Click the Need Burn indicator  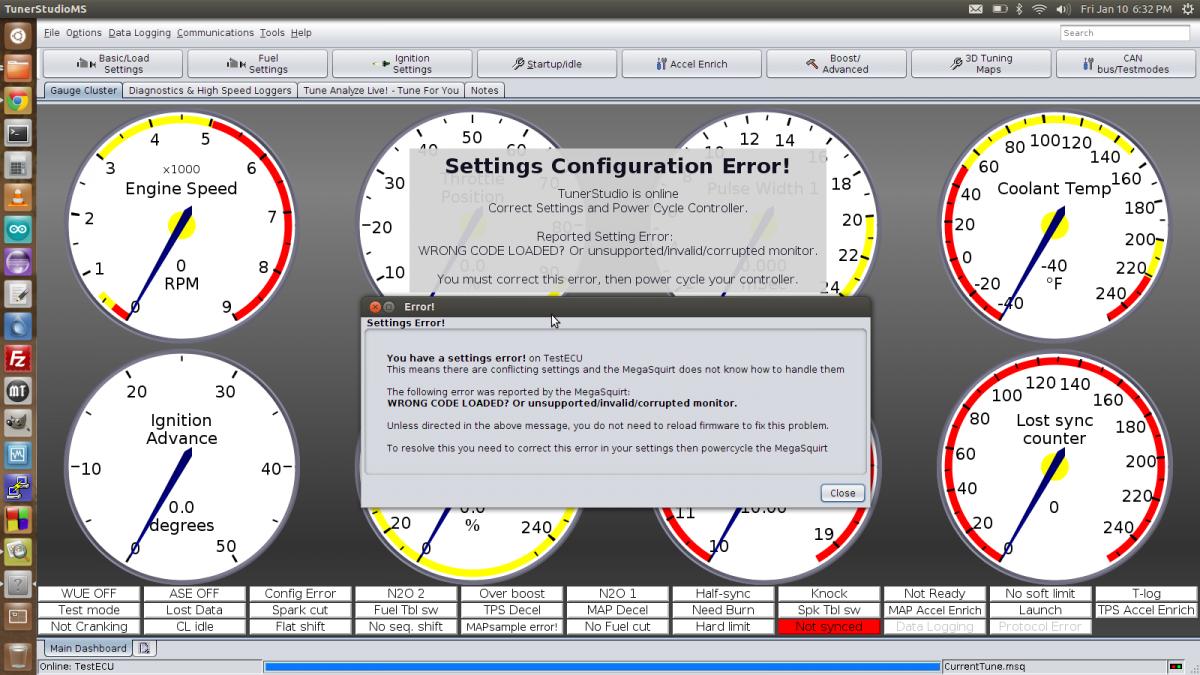[722, 610]
